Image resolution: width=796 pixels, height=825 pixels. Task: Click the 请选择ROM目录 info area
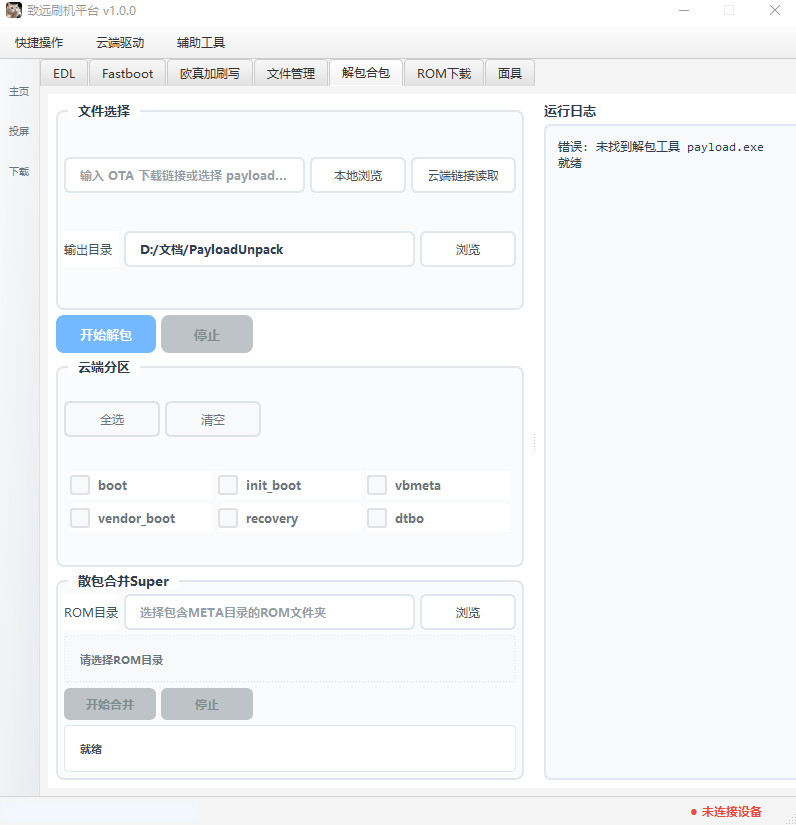click(x=290, y=659)
